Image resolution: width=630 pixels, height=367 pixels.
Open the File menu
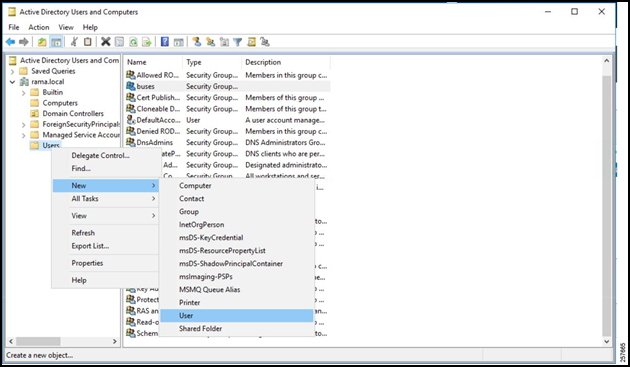[14, 27]
